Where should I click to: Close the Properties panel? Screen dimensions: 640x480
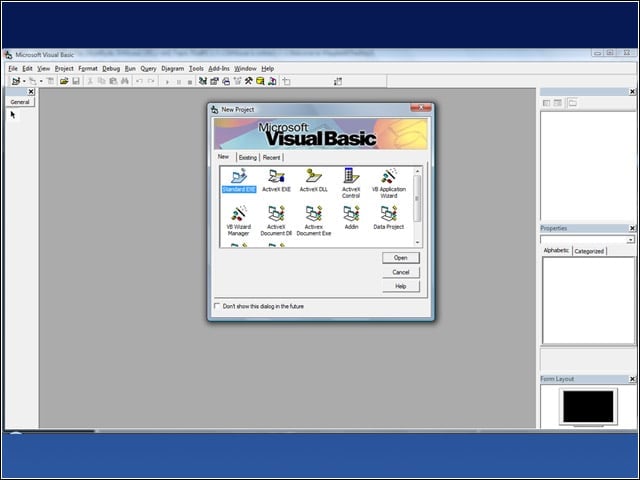click(632, 228)
